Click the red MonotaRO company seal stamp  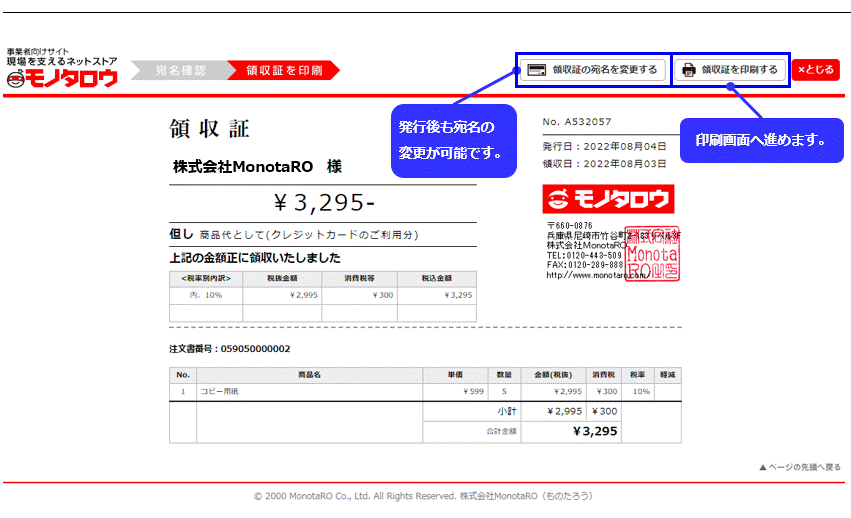(652, 254)
